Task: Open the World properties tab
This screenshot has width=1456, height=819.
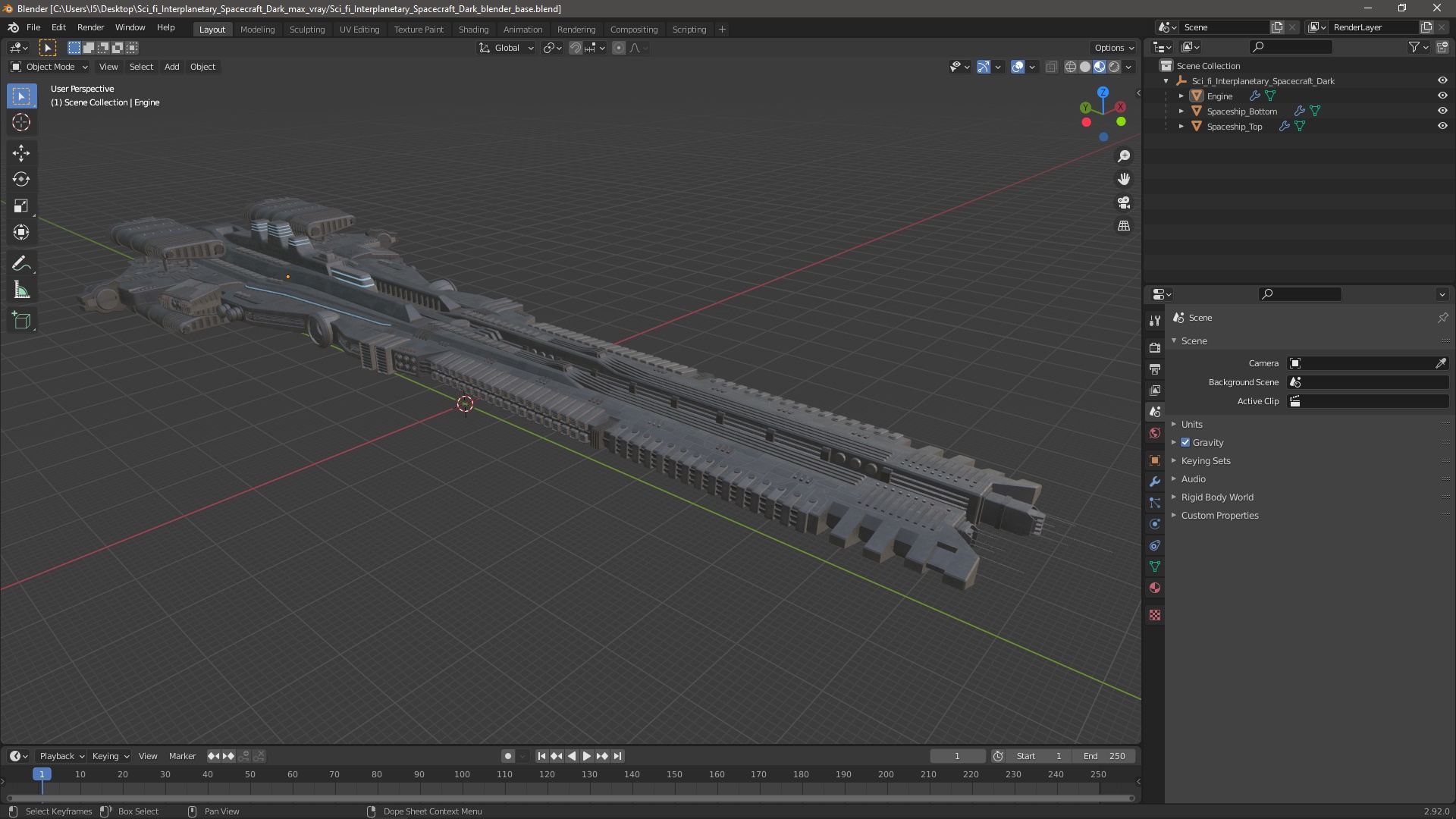Action: [x=1155, y=433]
